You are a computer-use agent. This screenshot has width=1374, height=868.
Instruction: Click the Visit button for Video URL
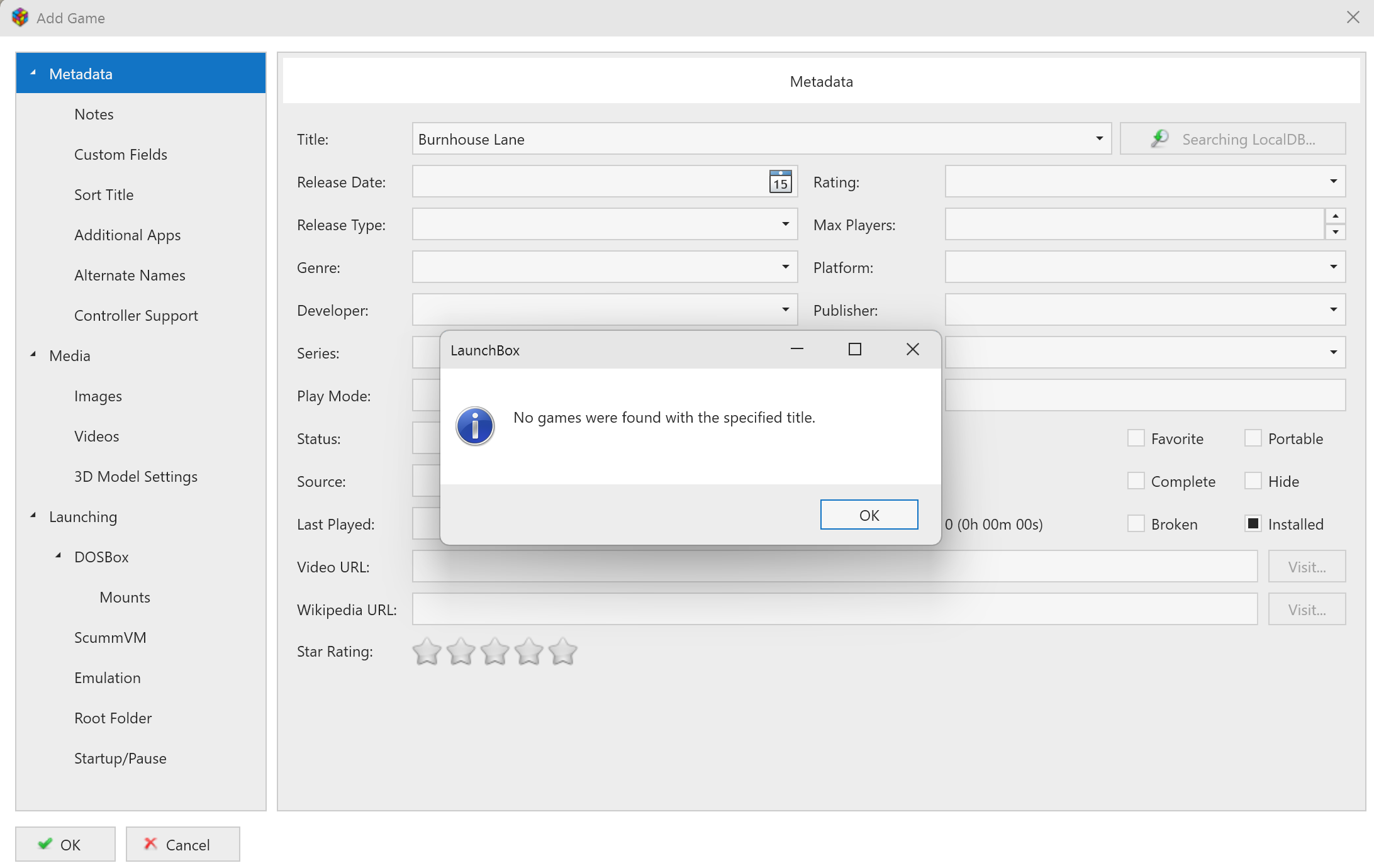pyautogui.click(x=1307, y=567)
